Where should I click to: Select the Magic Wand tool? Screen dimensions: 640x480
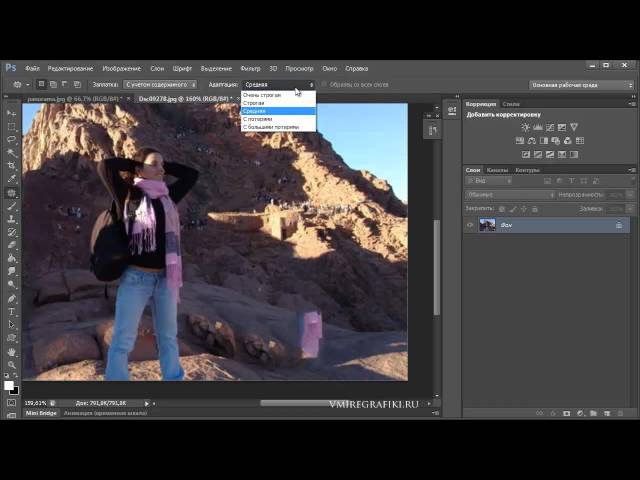pyautogui.click(x=11, y=153)
